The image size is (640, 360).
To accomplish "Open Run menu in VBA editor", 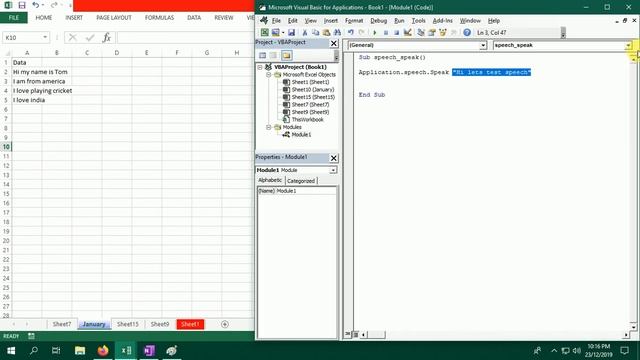I will (399, 21).
